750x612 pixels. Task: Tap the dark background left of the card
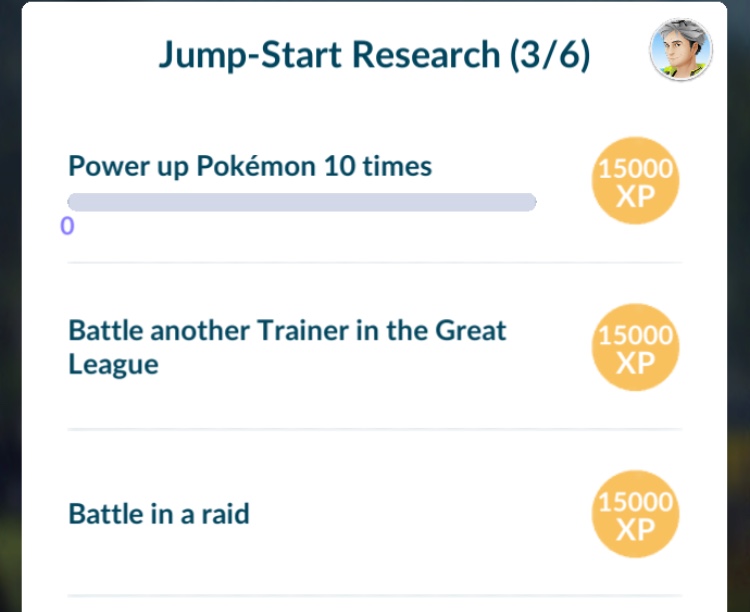click(x=10, y=300)
